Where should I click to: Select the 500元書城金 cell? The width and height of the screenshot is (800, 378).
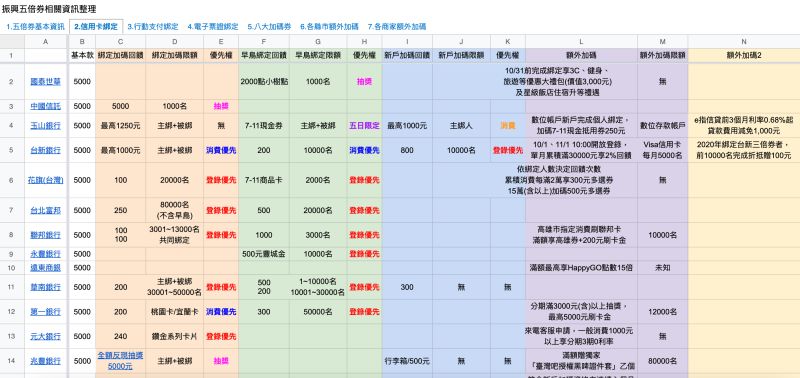(x=264, y=254)
